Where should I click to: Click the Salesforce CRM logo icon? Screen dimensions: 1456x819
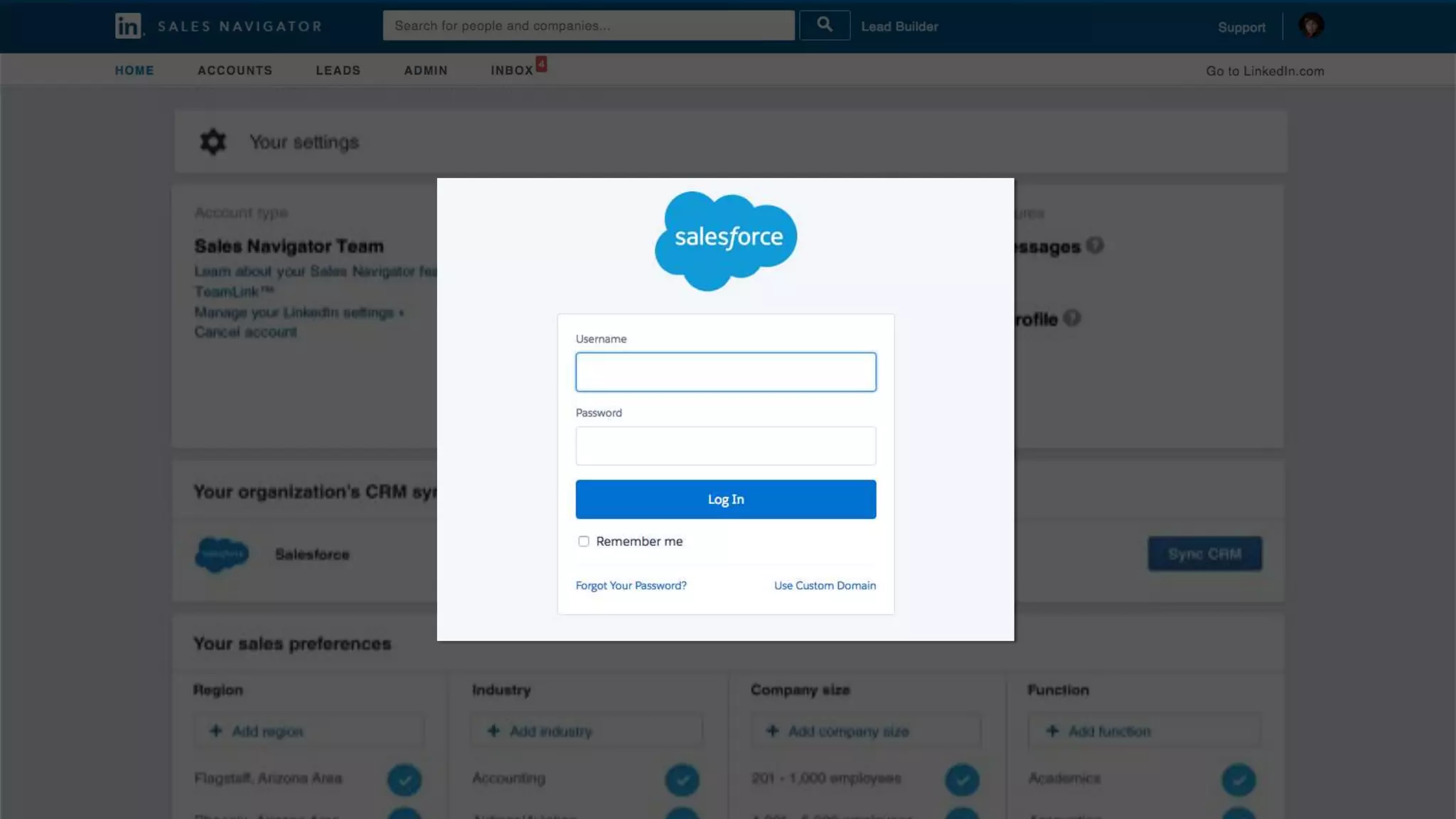coord(222,554)
